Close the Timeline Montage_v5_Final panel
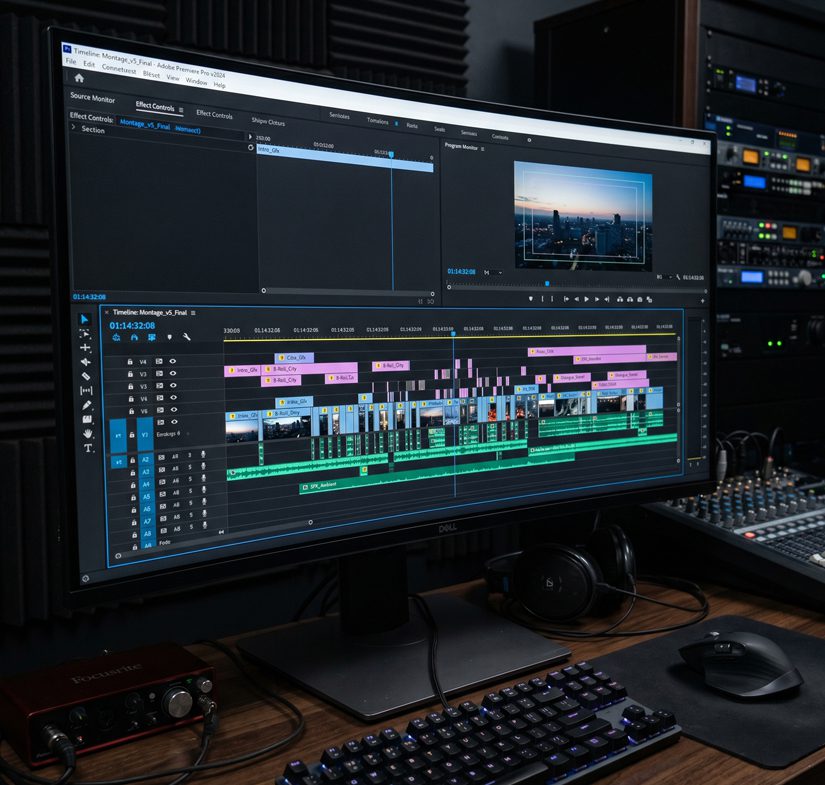The width and height of the screenshot is (825, 785). pyautogui.click(x=107, y=312)
